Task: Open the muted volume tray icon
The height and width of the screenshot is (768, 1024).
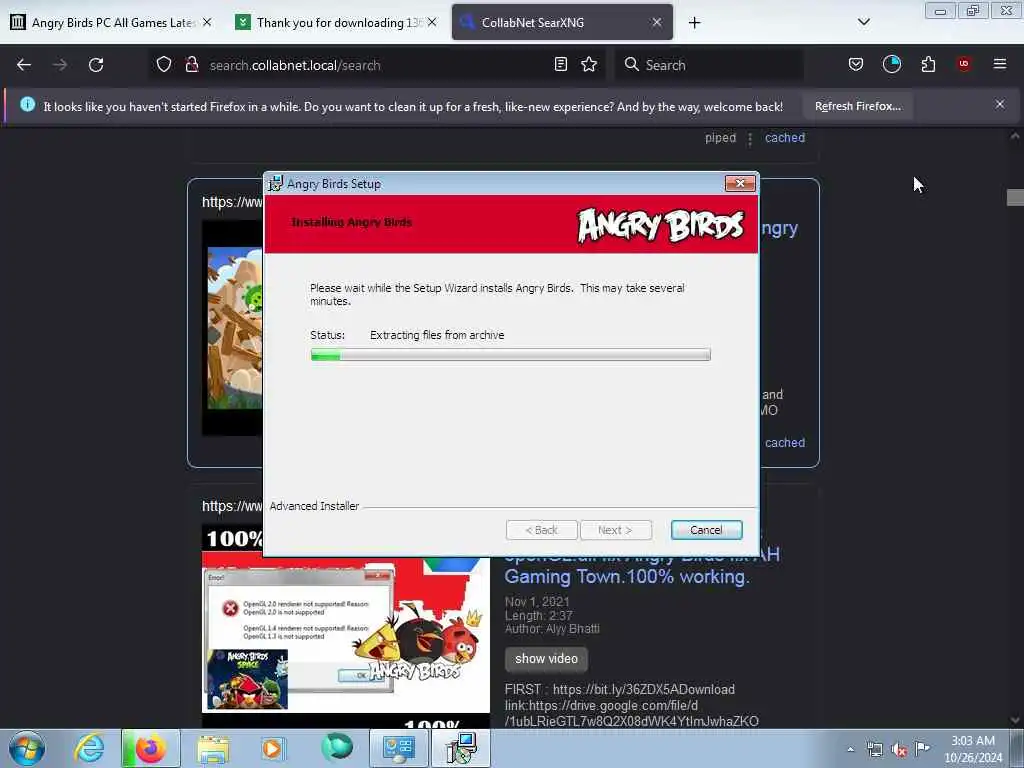Action: pyautogui.click(x=899, y=749)
